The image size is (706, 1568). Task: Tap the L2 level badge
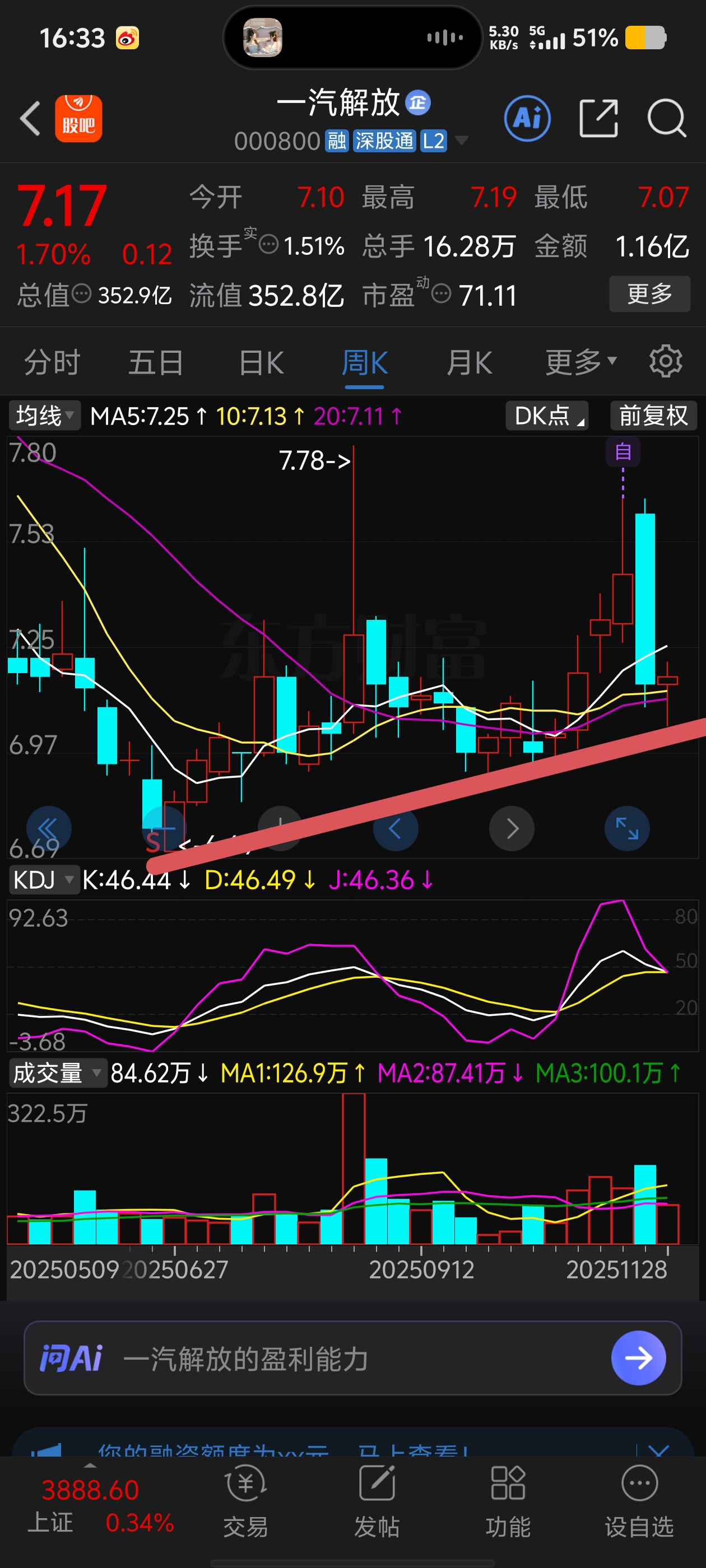(433, 141)
